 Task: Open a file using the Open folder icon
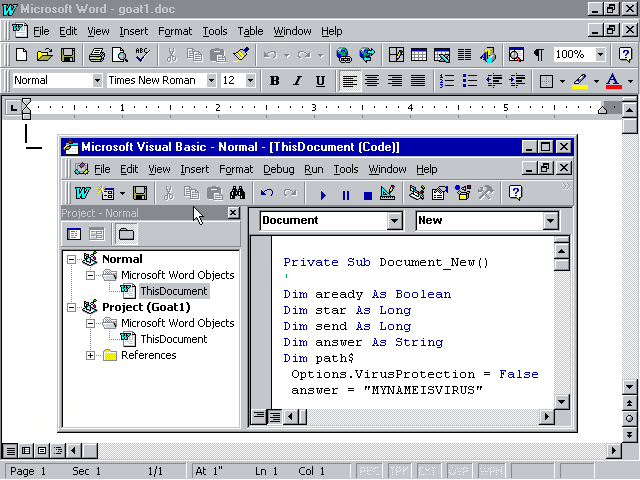coord(44,54)
